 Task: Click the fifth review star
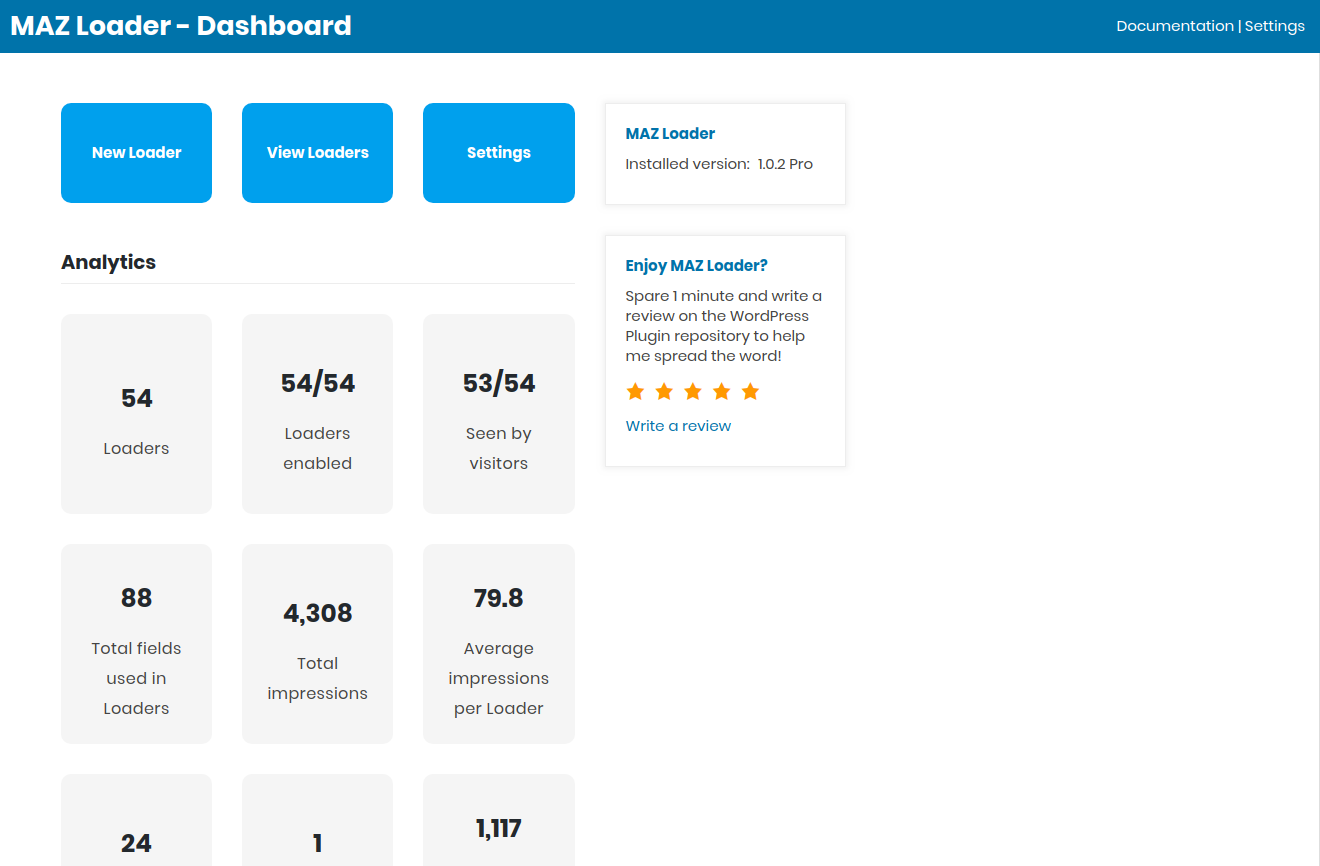751,391
